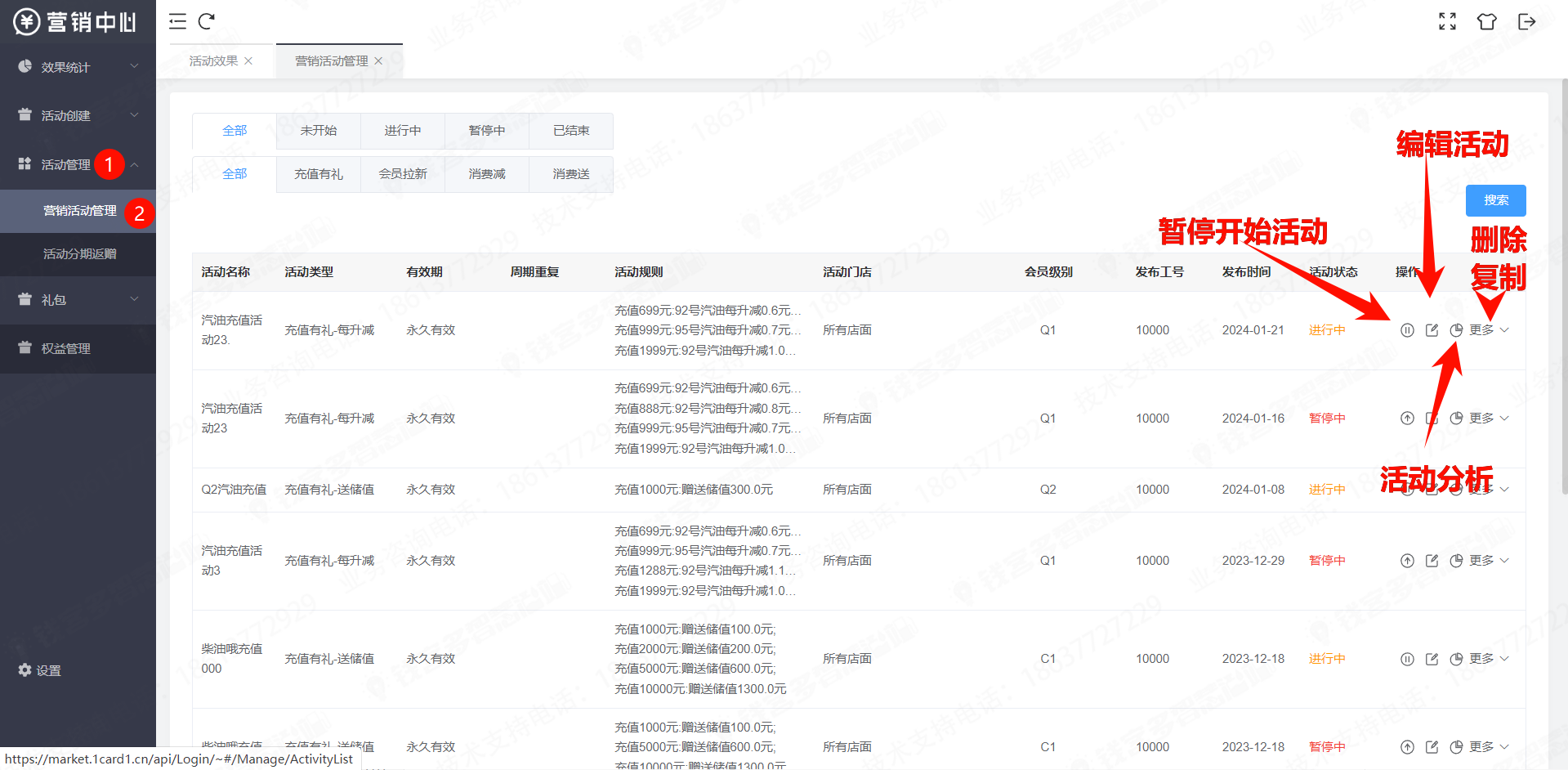Edit the 2024-01-21 汽油充值活动23. activity
Viewport: 1568px width, 770px height.
1432,330
